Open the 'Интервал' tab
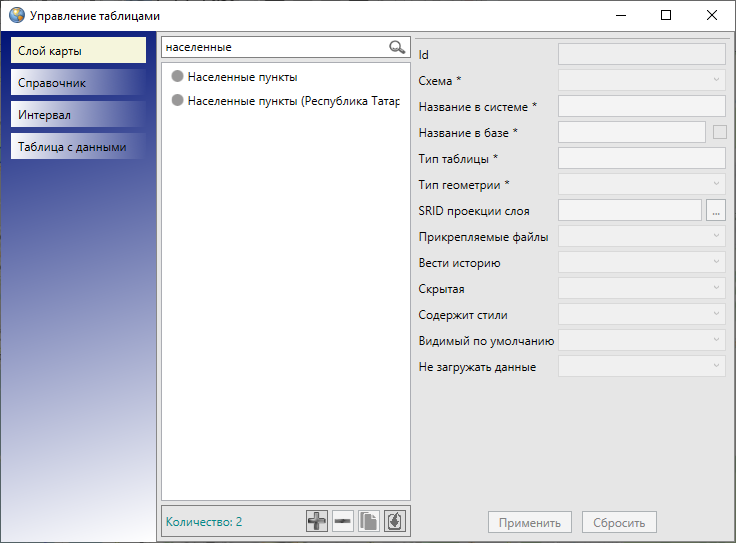The height and width of the screenshot is (543, 736). 79,115
